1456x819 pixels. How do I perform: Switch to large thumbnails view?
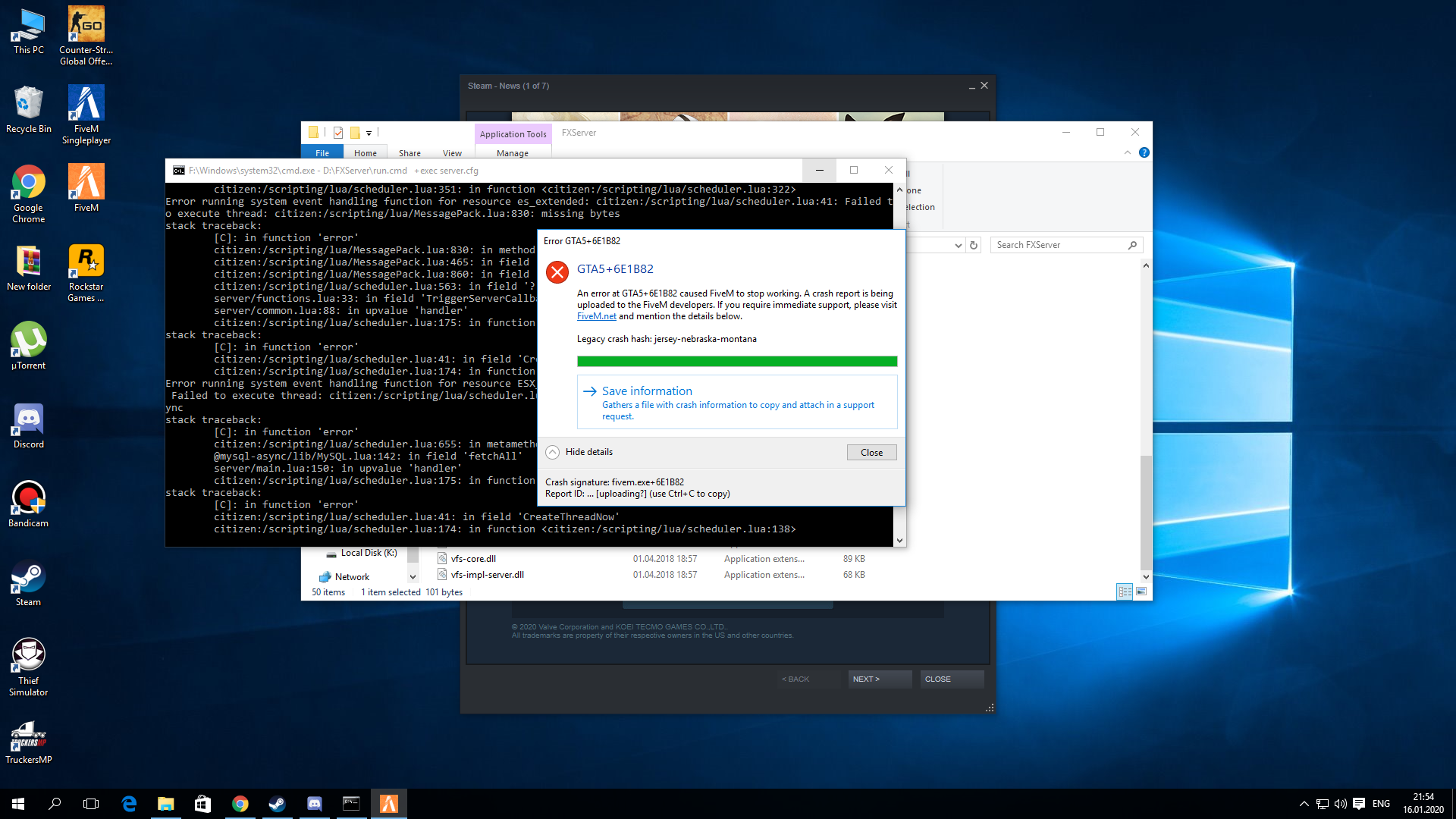coord(1141,591)
